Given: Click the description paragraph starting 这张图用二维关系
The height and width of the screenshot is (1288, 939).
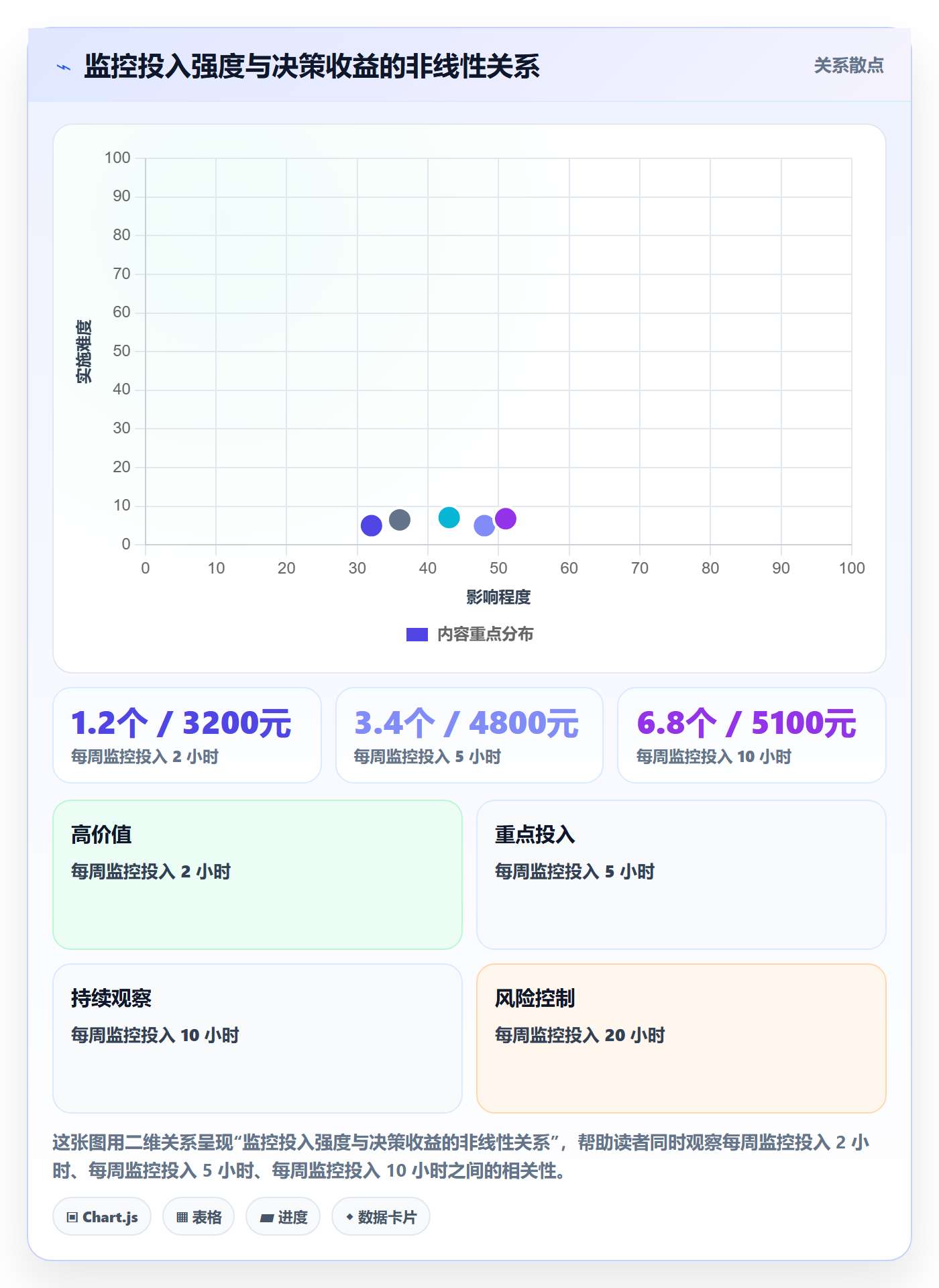Looking at the screenshot, I should [461, 1157].
